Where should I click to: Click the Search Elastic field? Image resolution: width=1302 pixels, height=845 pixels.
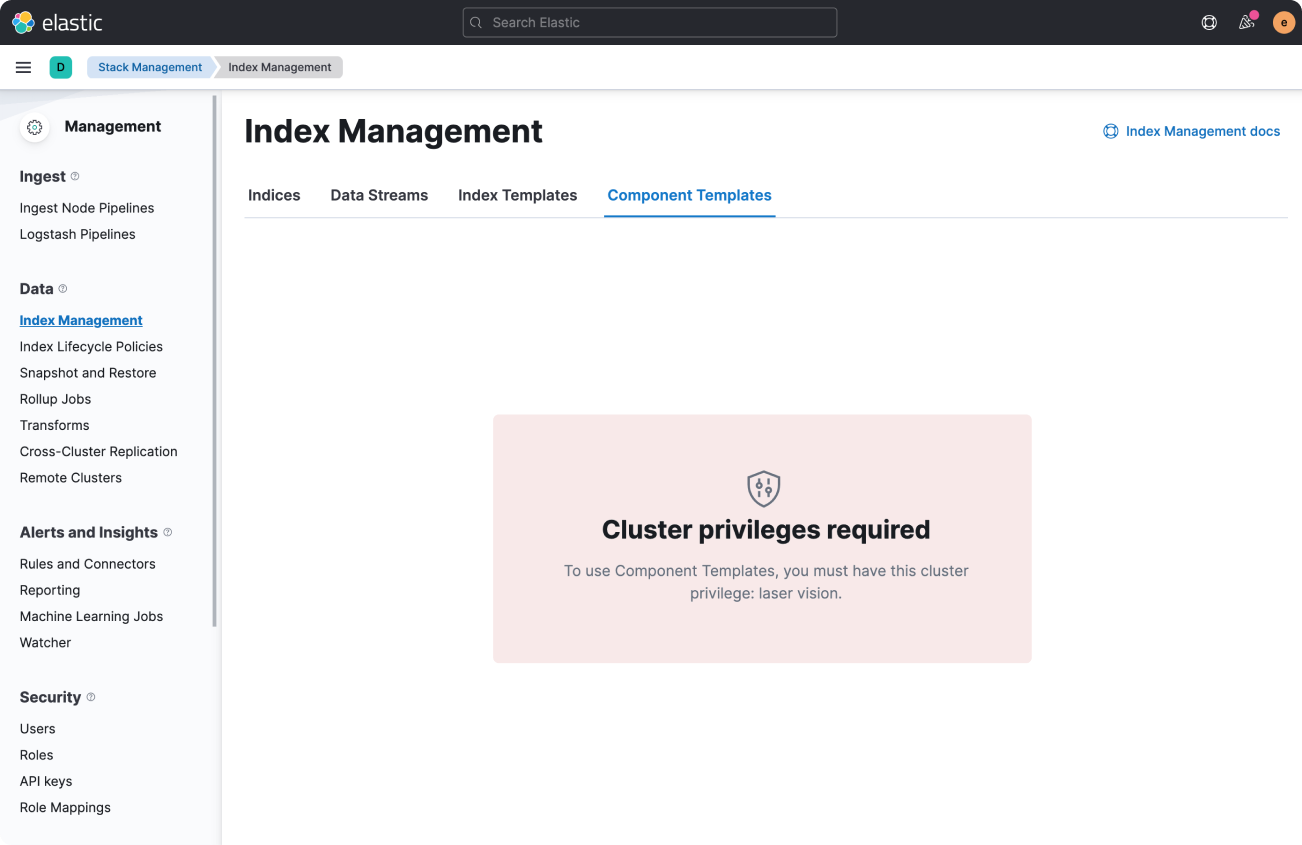tap(649, 22)
